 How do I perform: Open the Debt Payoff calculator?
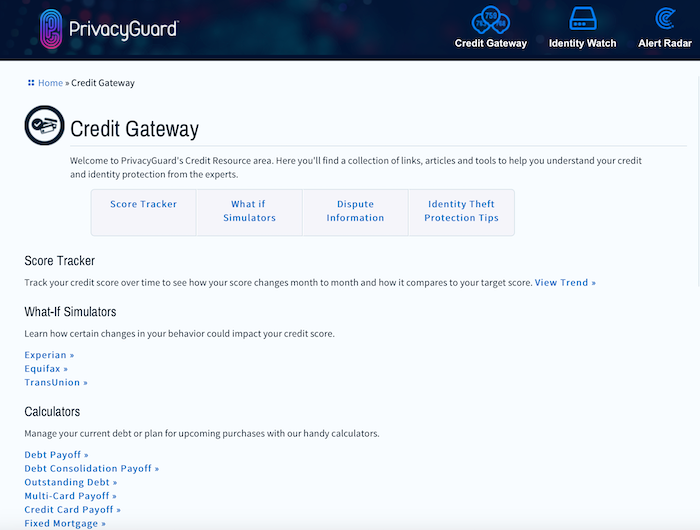56,455
